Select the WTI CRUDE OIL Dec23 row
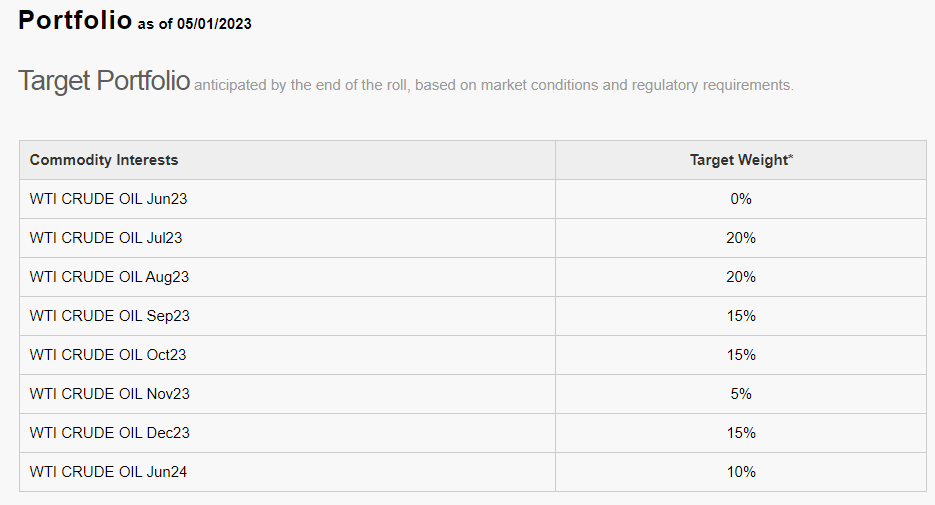 tap(473, 433)
